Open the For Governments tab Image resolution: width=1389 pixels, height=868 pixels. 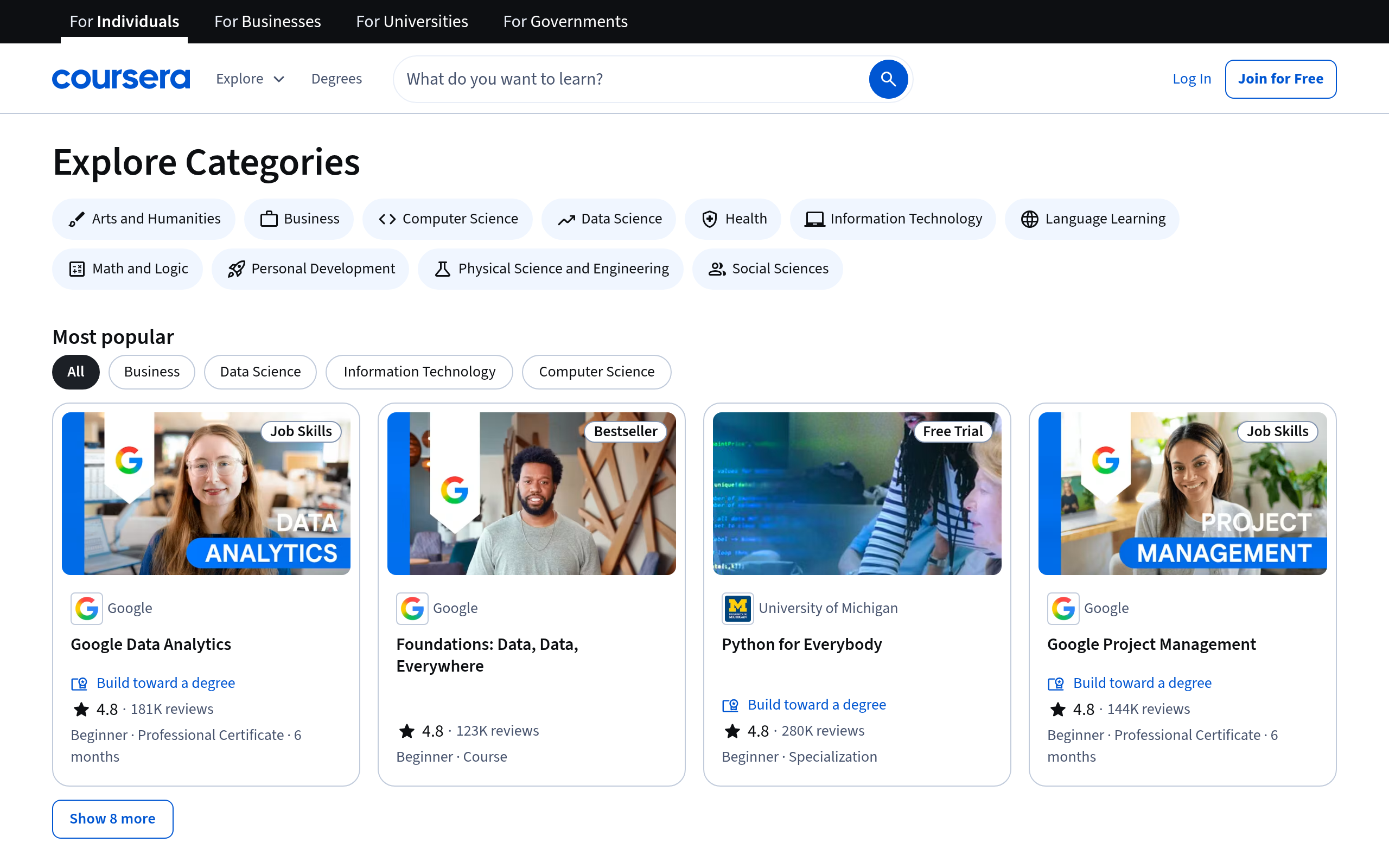[565, 22]
